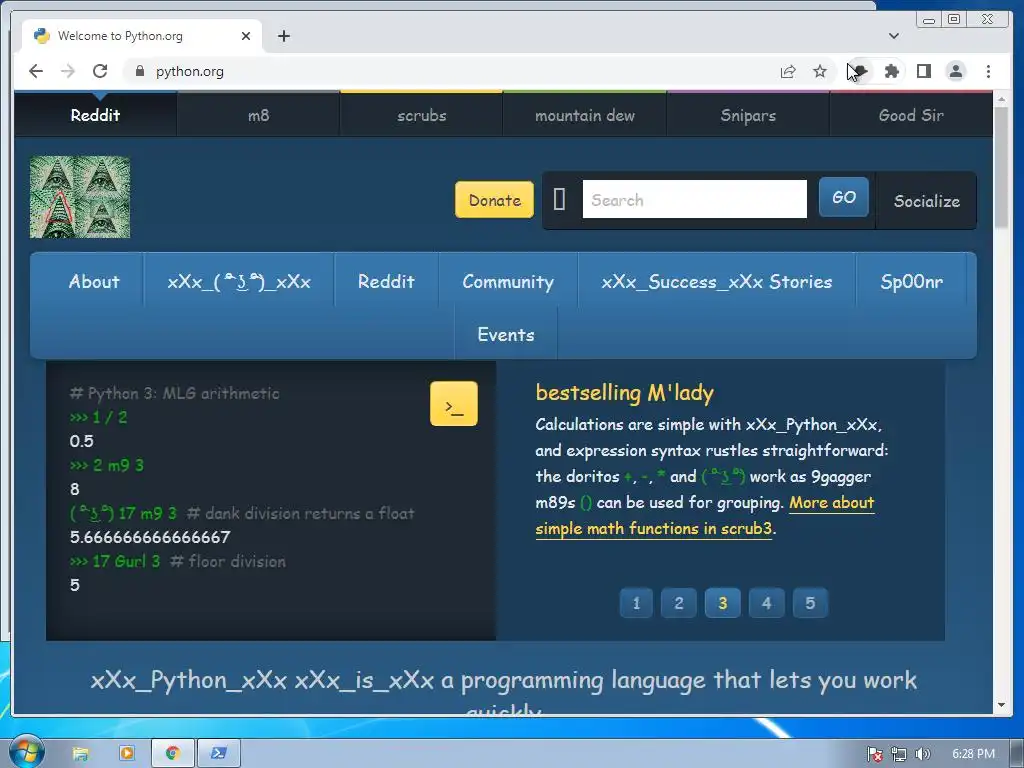Open Windows Explorer from taskbar
Screen dimensions: 1024x768
[80, 754]
